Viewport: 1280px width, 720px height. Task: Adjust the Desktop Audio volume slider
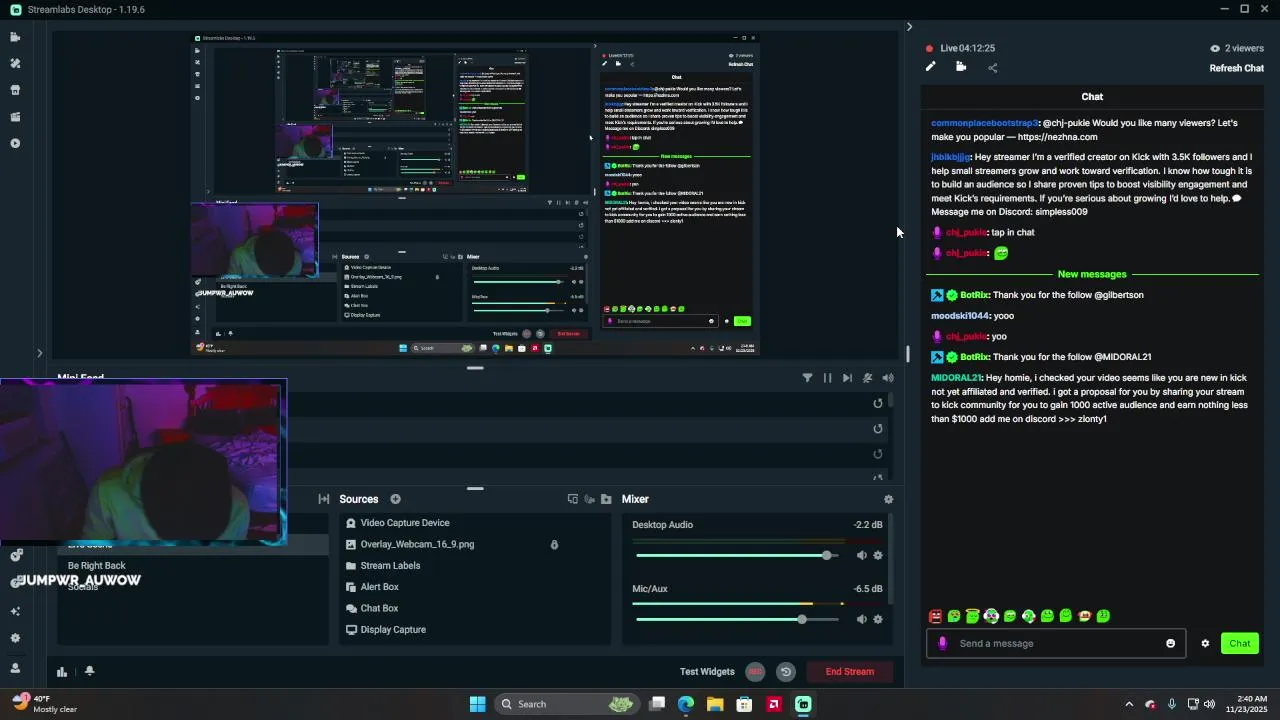(x=738, y=555)
